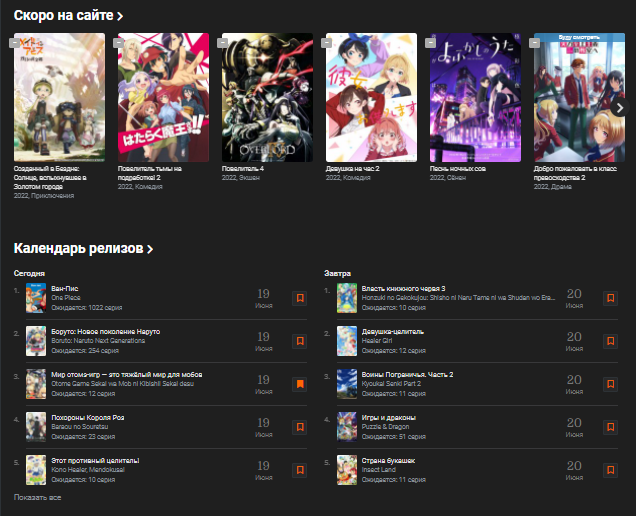
Task: Click minus icon on Overlord poster
Action: point(222,43)
